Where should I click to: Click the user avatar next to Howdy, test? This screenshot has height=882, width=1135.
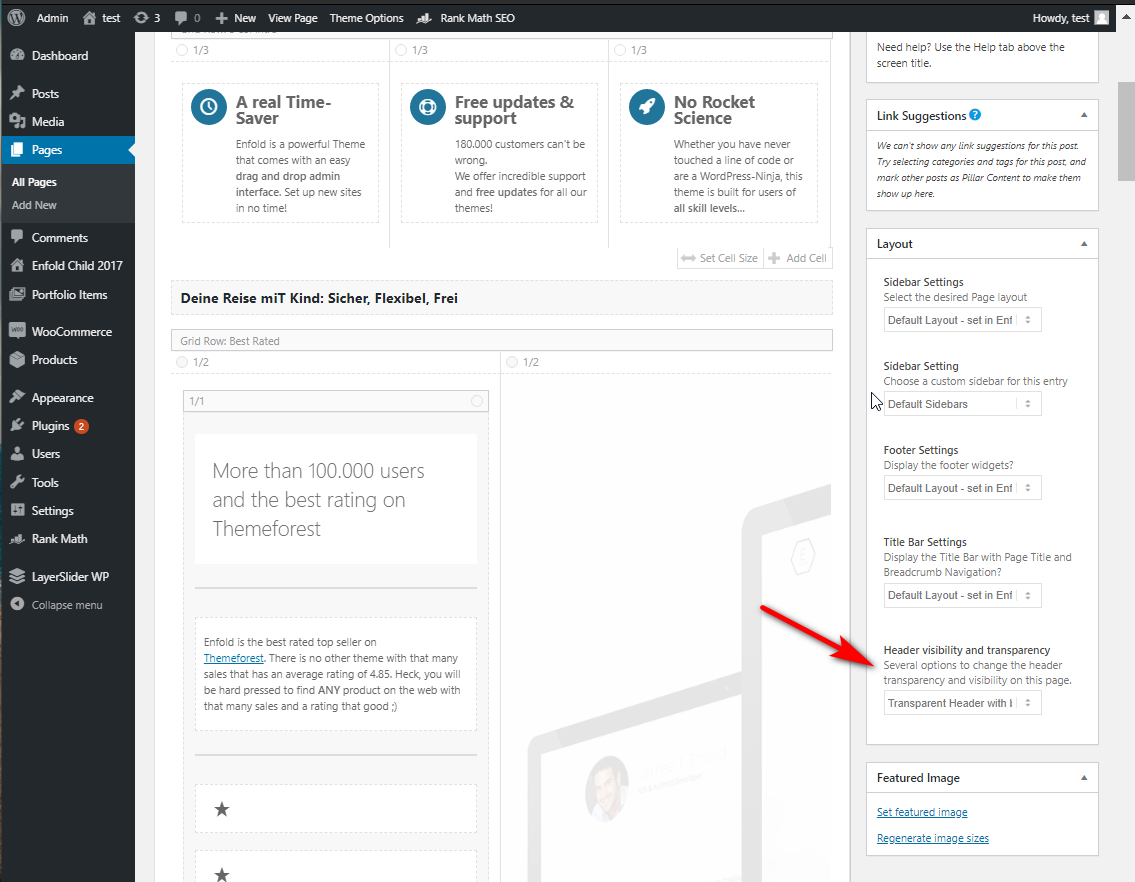[x=1101, y=18]
